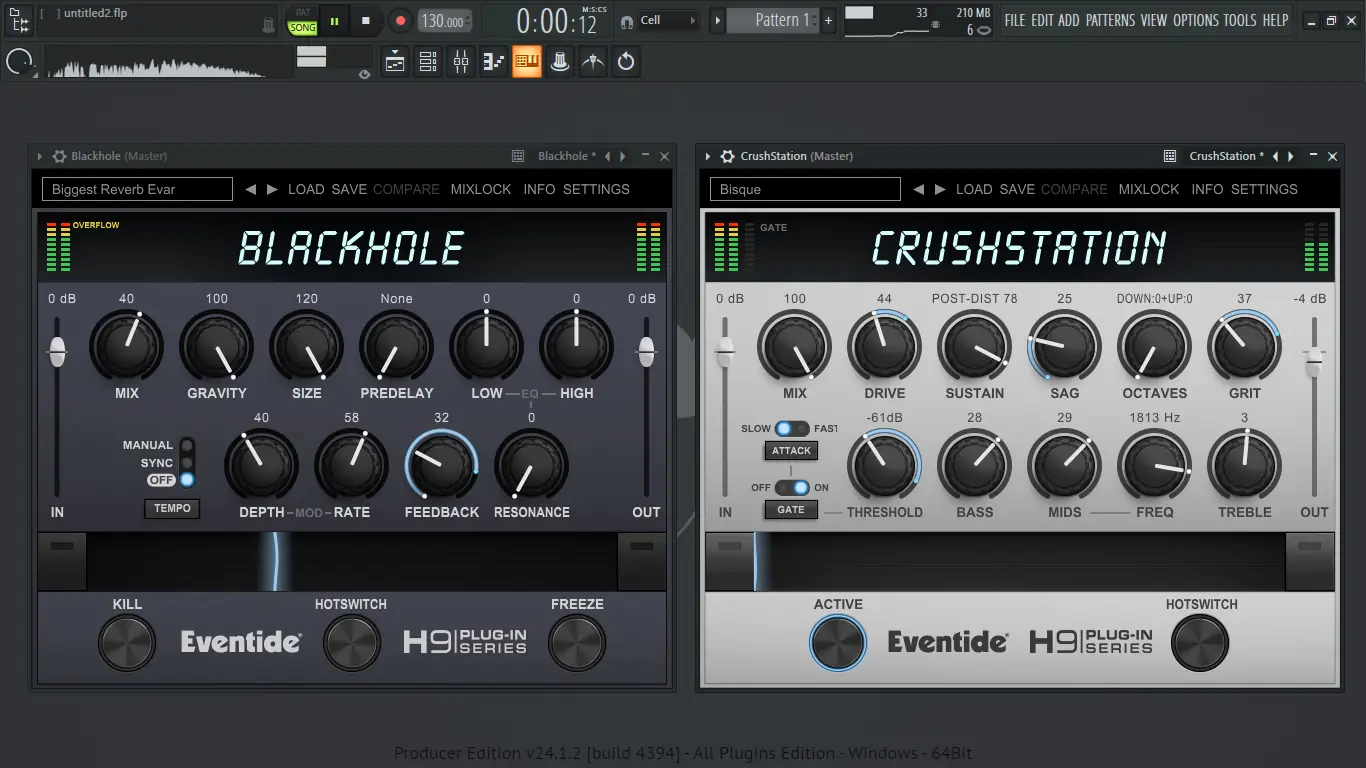Open the Cell snap dropdown

point(668,20)
